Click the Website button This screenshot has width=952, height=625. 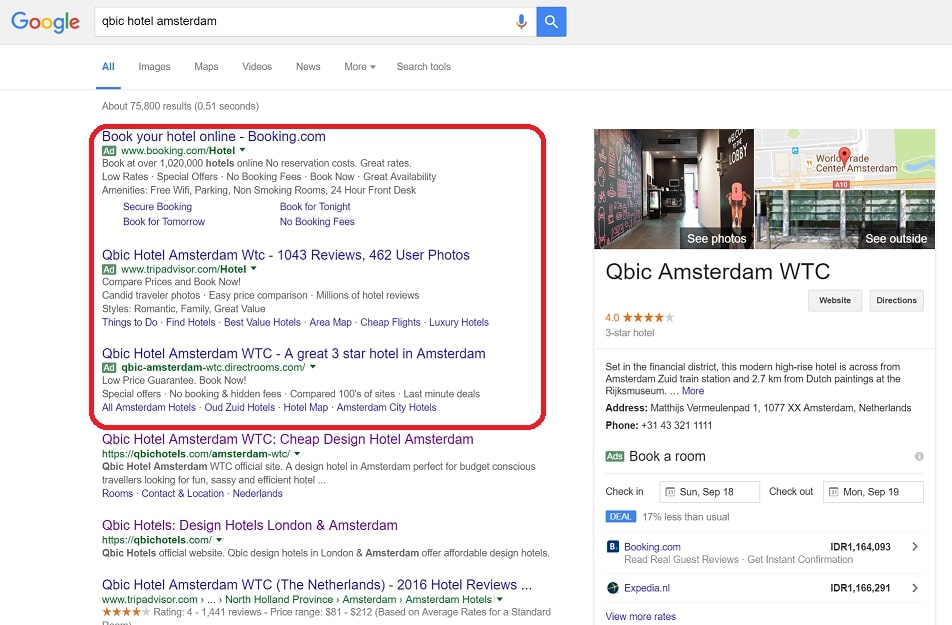click(x=835, y=300)
